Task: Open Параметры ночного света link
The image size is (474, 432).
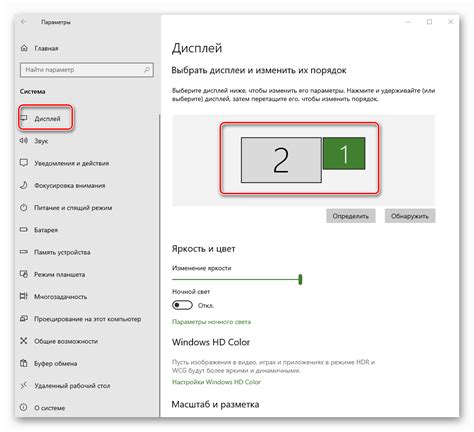Action: pos(211,322)
